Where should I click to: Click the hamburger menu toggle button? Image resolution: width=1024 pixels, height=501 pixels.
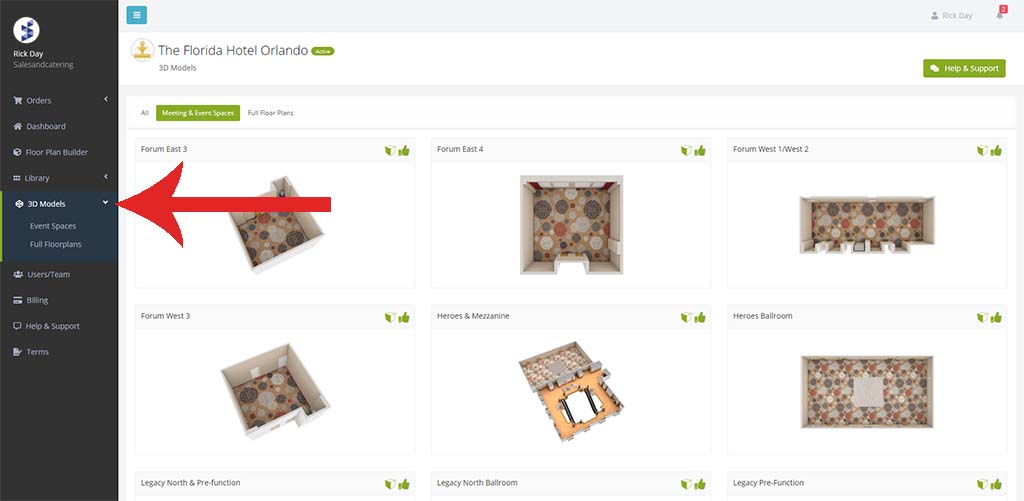click(136, 15)
